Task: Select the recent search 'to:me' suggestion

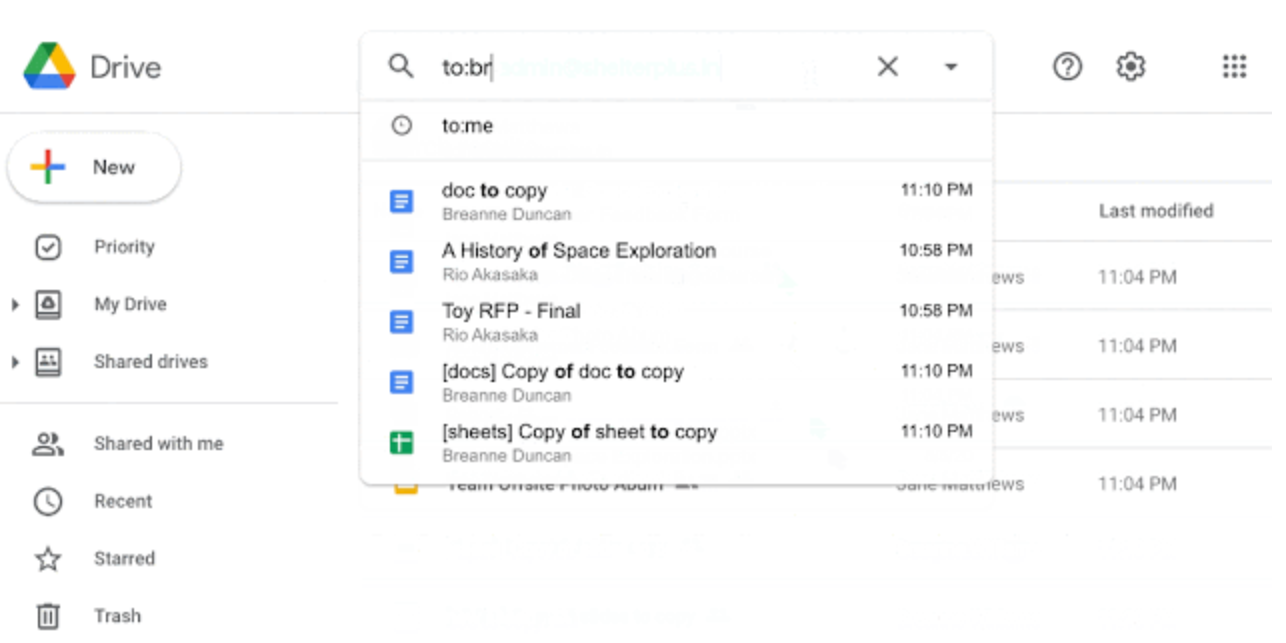Action: [468, 126]
